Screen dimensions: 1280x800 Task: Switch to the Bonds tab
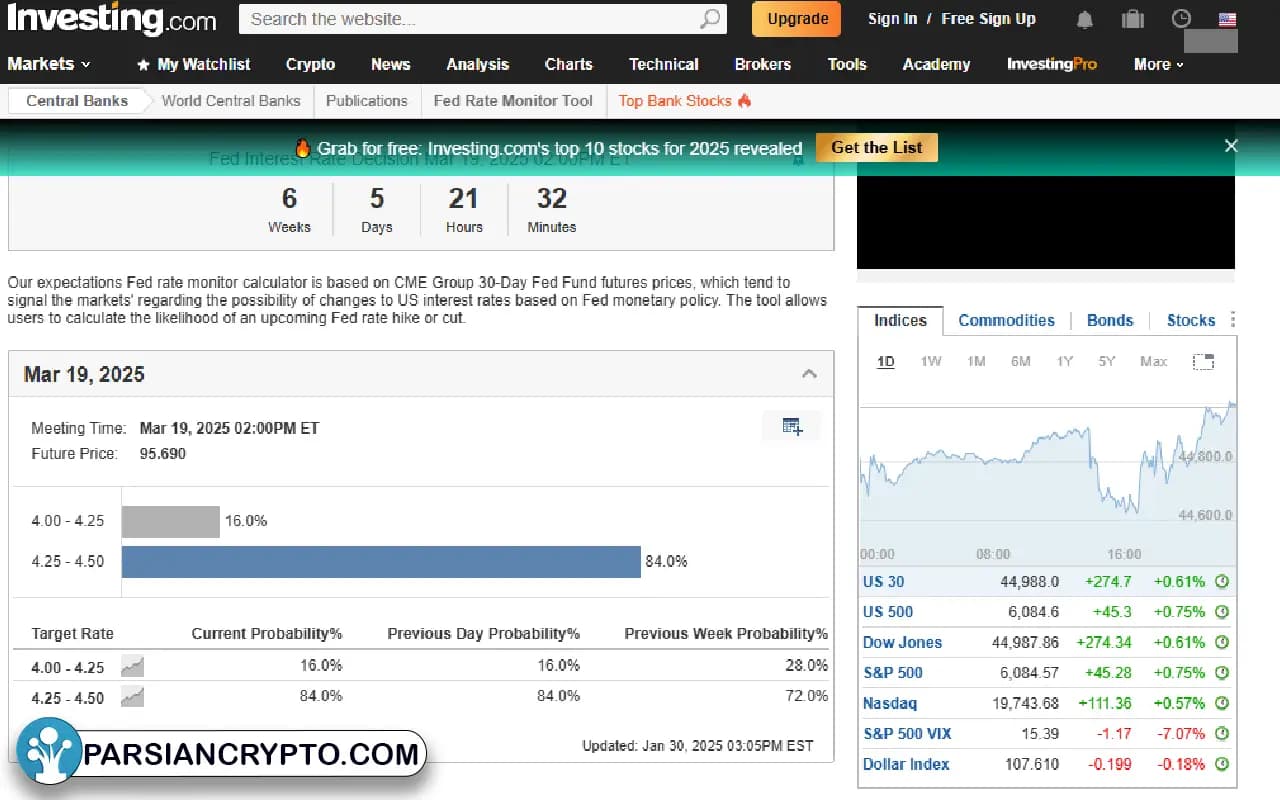pyautogui.click(x=1110, y=320)
